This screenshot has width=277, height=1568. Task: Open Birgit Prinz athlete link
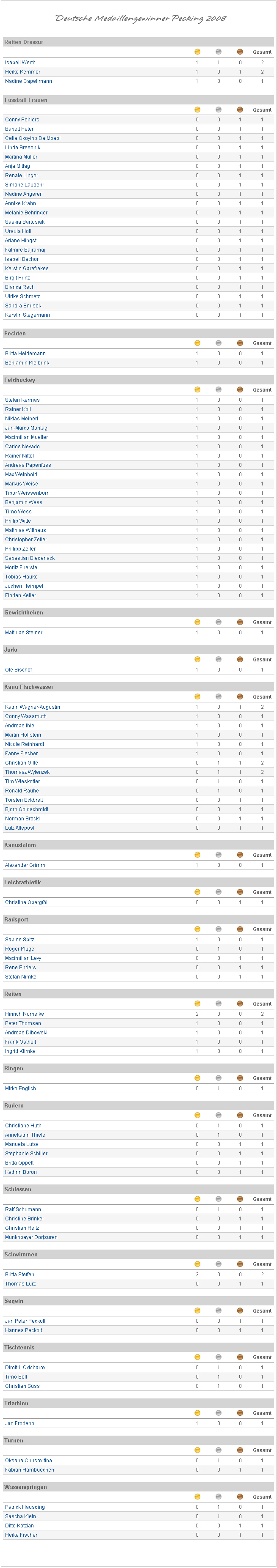[x=17, y=277]
